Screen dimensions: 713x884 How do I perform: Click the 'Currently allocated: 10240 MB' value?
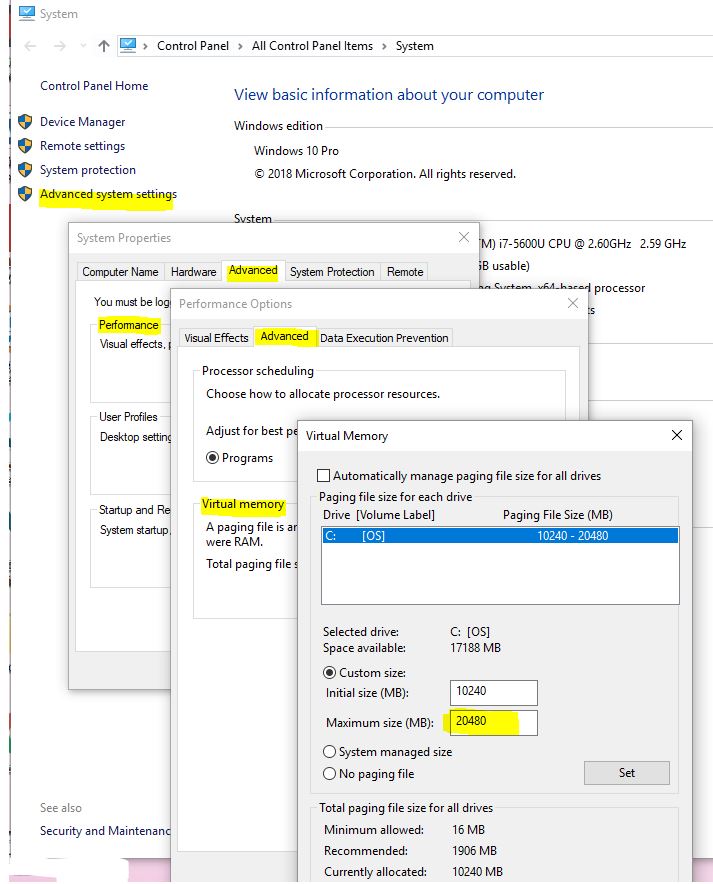(x=477, y=872)
